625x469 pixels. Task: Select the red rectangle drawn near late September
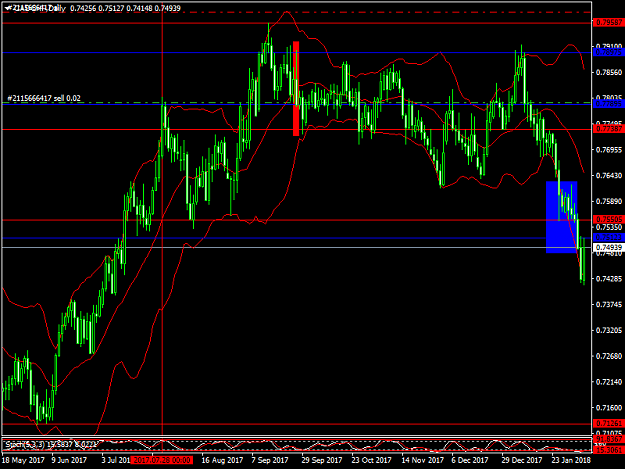click(x=296, y=88)
